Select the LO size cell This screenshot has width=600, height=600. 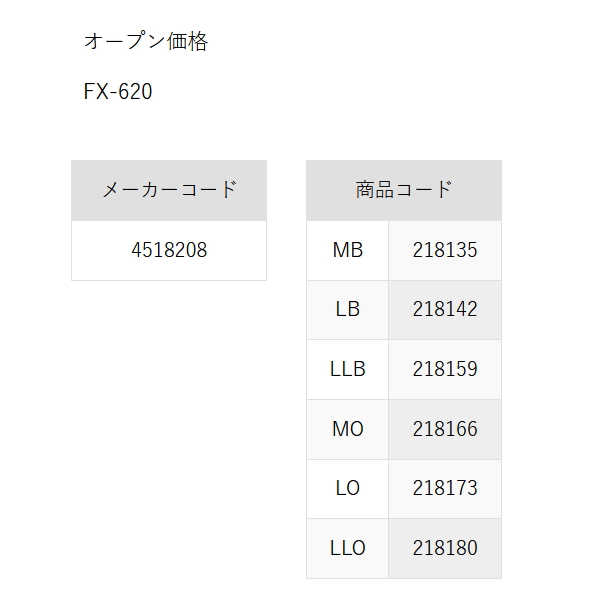[x=347, y=488]
